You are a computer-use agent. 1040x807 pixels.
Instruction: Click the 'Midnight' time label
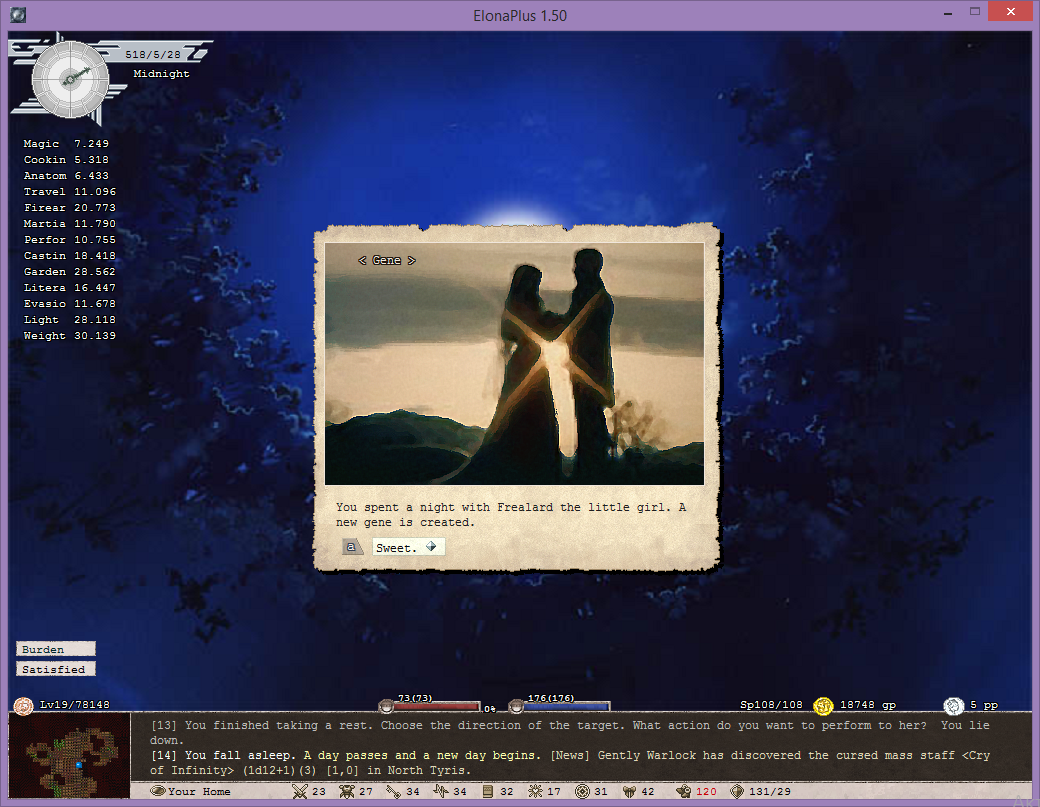(161, 74)
